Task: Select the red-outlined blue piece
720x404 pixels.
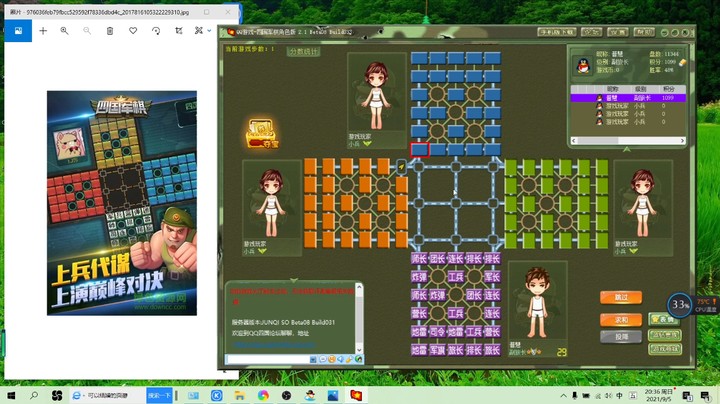Action: (419, 149)
